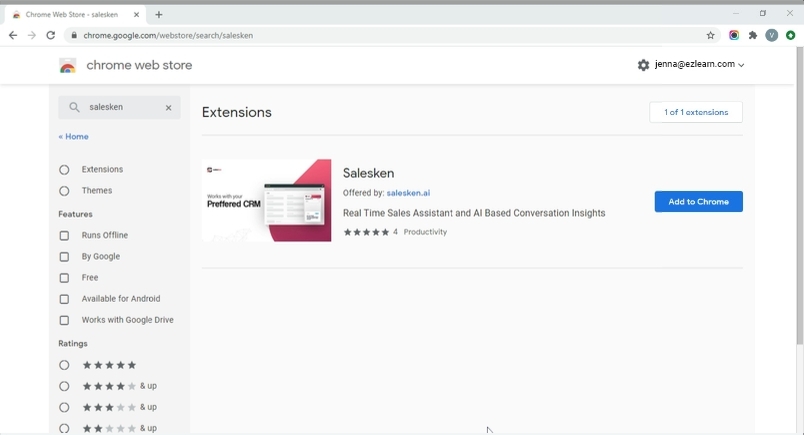Open the Salesken extension title
804x435 pixels.
pyautogui.click(x=368, y=173)
